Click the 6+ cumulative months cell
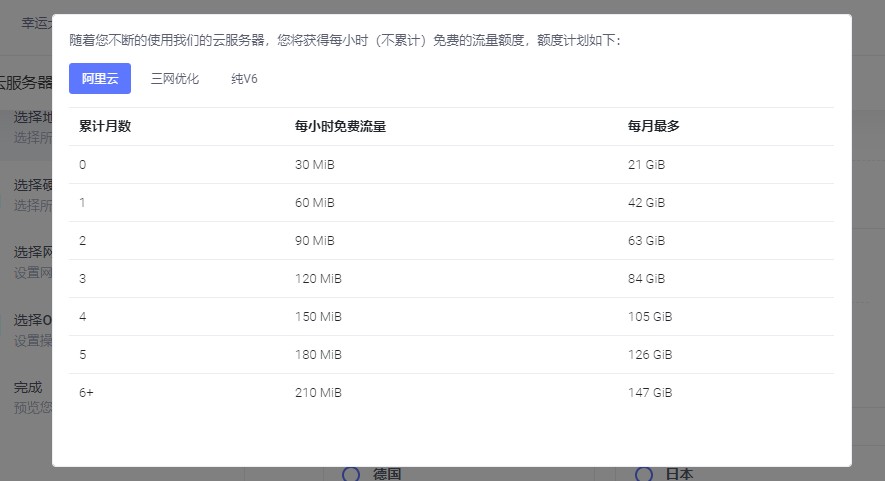The height and width of the screenshot is (481, 885). click(x=86, y=393)
